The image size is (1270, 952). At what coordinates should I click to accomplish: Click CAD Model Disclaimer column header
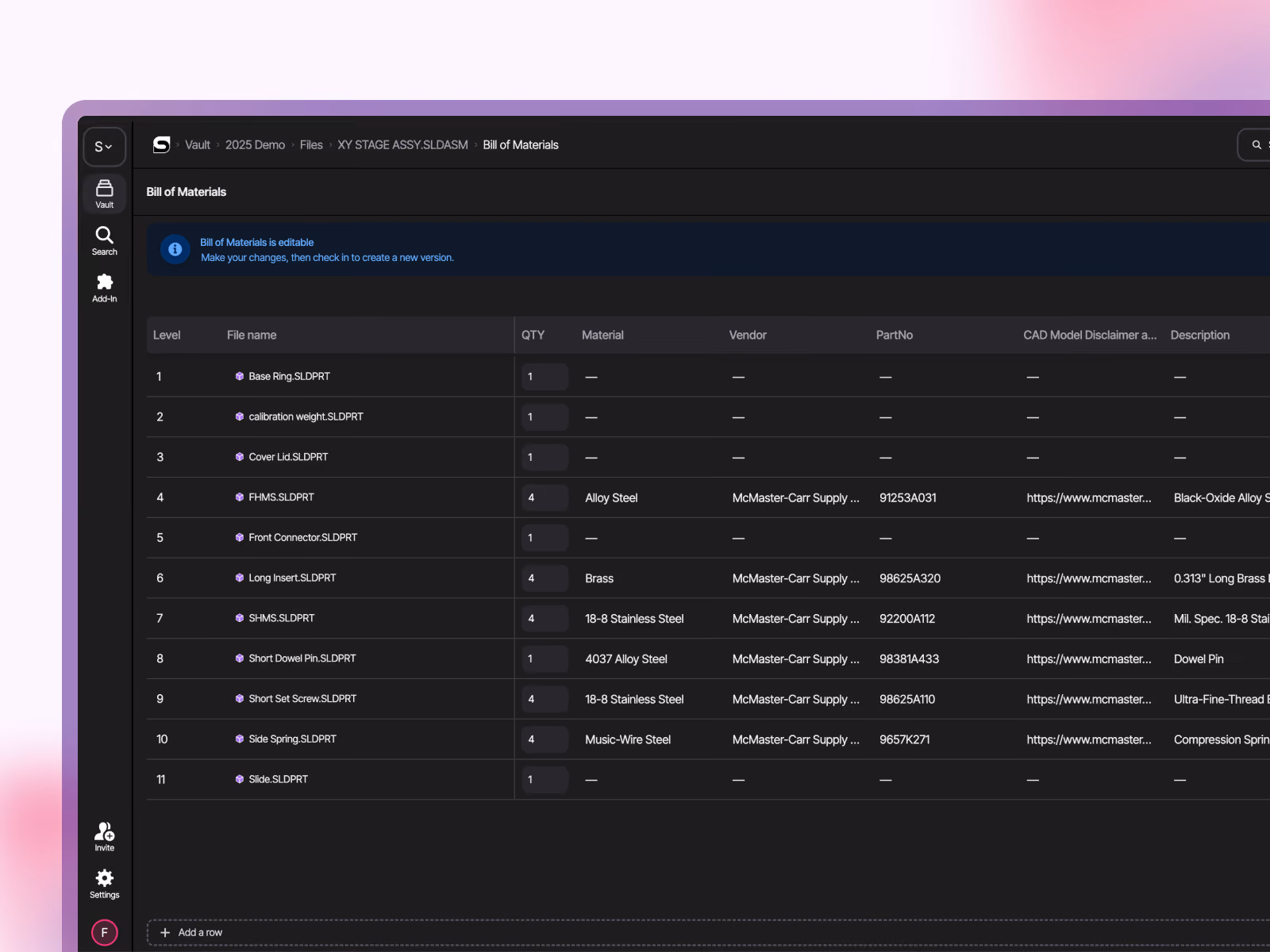tap(1090, 336)
